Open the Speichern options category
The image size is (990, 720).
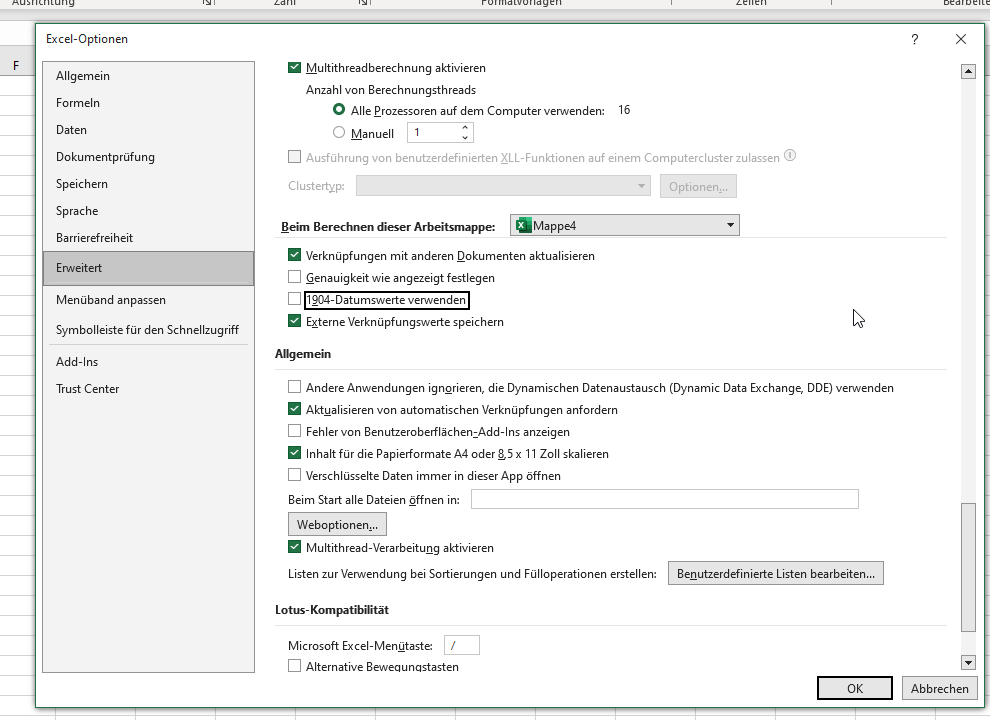click(x=148, y=184)
